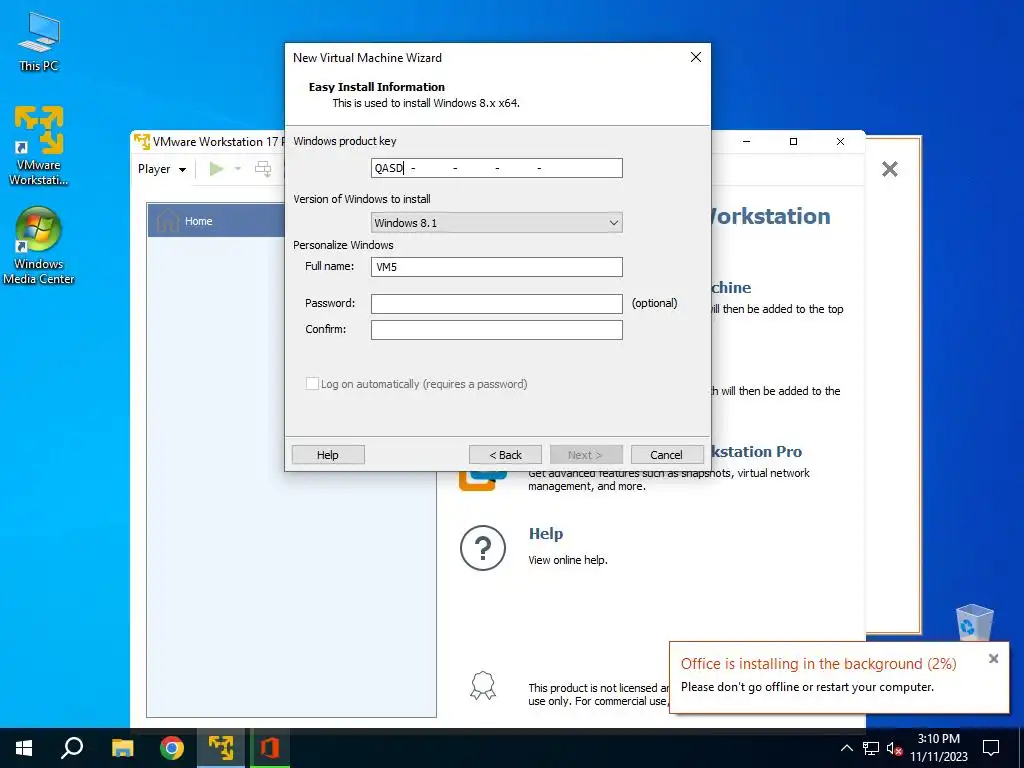The height and width of the screenshot is (768, 1024).
Task: Click the network tray icon
Action: tap(871, 748)
